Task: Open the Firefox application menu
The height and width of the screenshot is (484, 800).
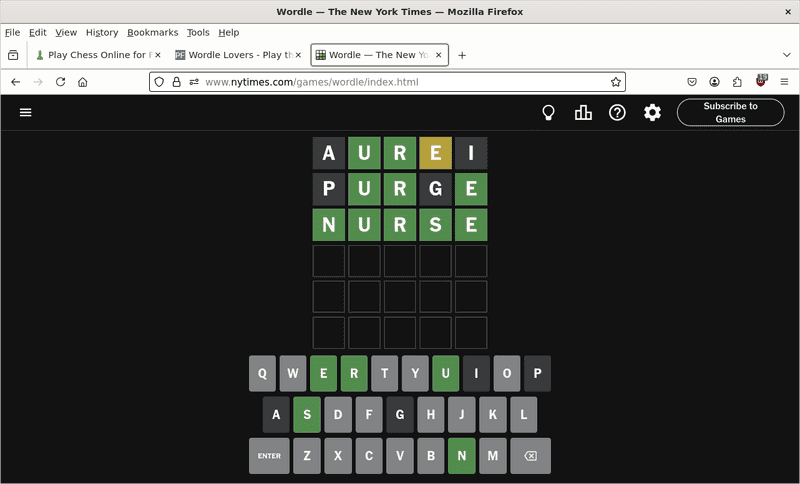Action: point(784,82)
